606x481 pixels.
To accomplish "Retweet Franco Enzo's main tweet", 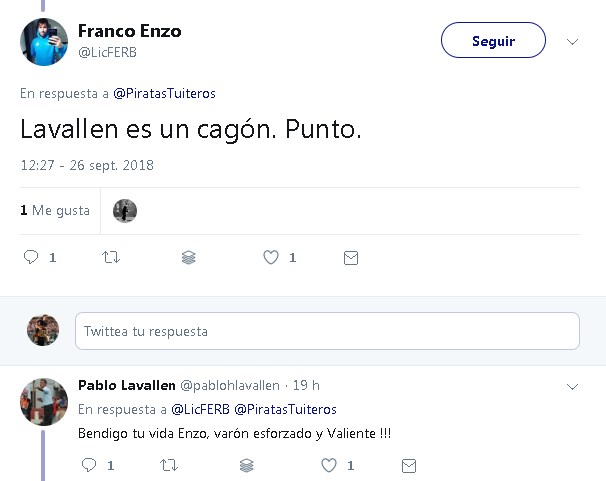I will 111,257.
